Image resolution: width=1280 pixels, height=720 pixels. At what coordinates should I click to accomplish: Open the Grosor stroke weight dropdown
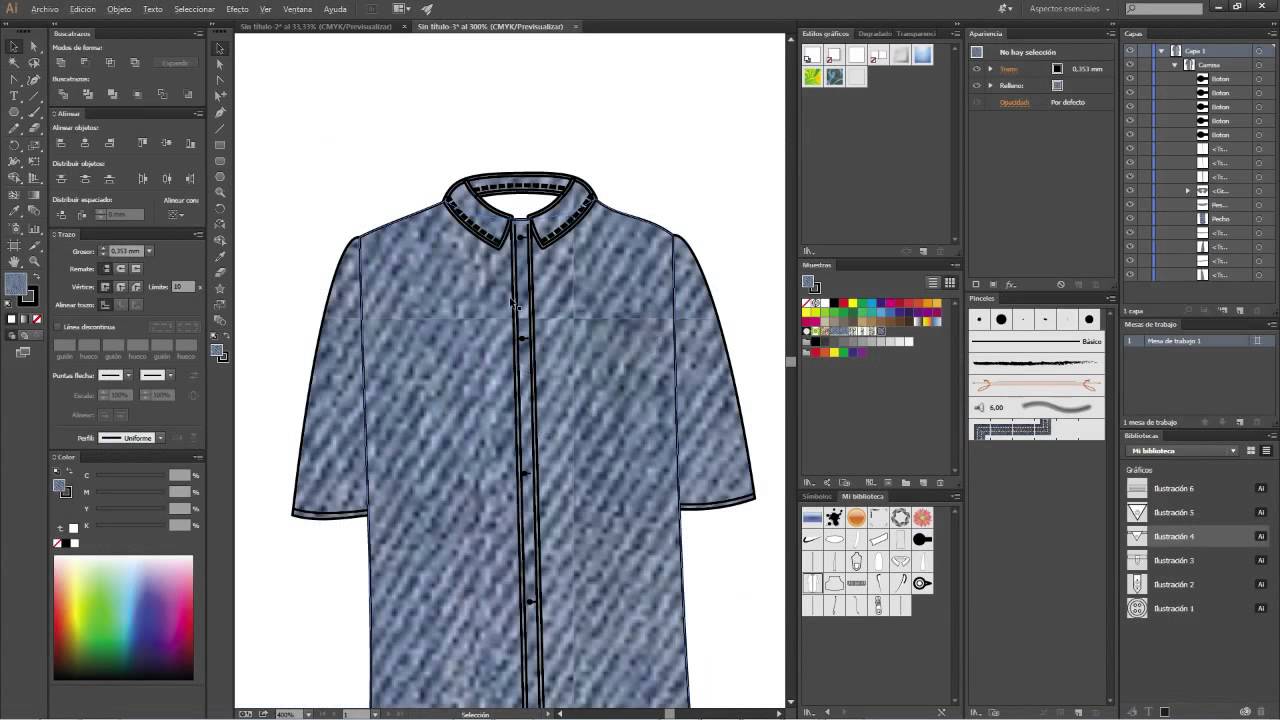pyautogui.click(x=149, y=251)
